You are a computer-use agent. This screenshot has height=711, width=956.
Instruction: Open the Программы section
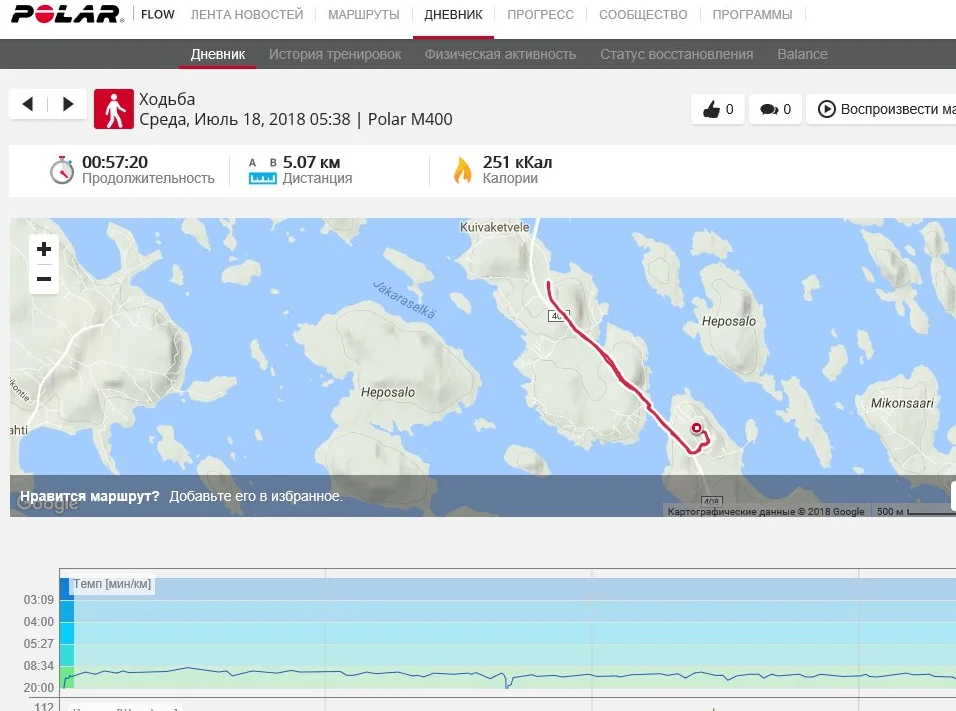(x=752, y=15)
